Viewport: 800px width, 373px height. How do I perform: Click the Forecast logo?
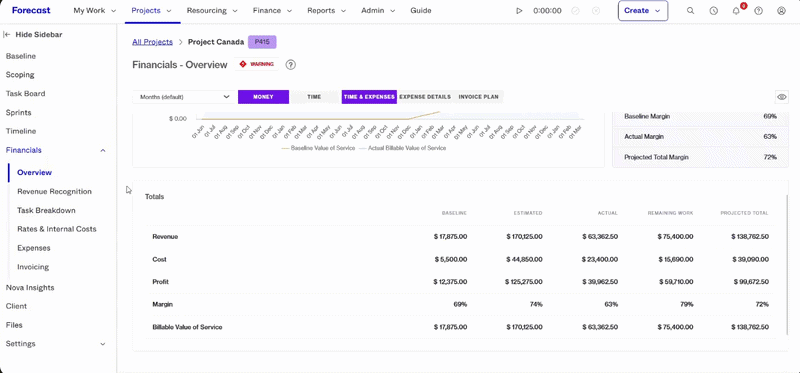click(30, 10)
